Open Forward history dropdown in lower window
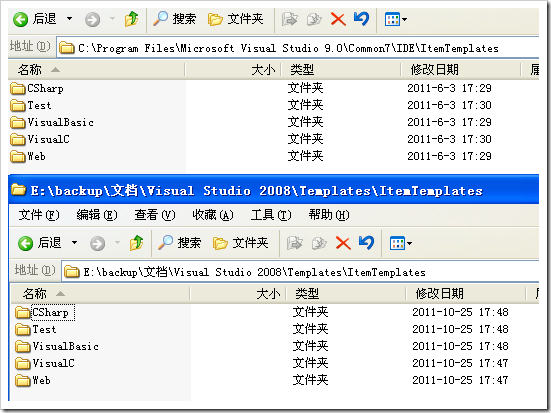 coord(117,243)
